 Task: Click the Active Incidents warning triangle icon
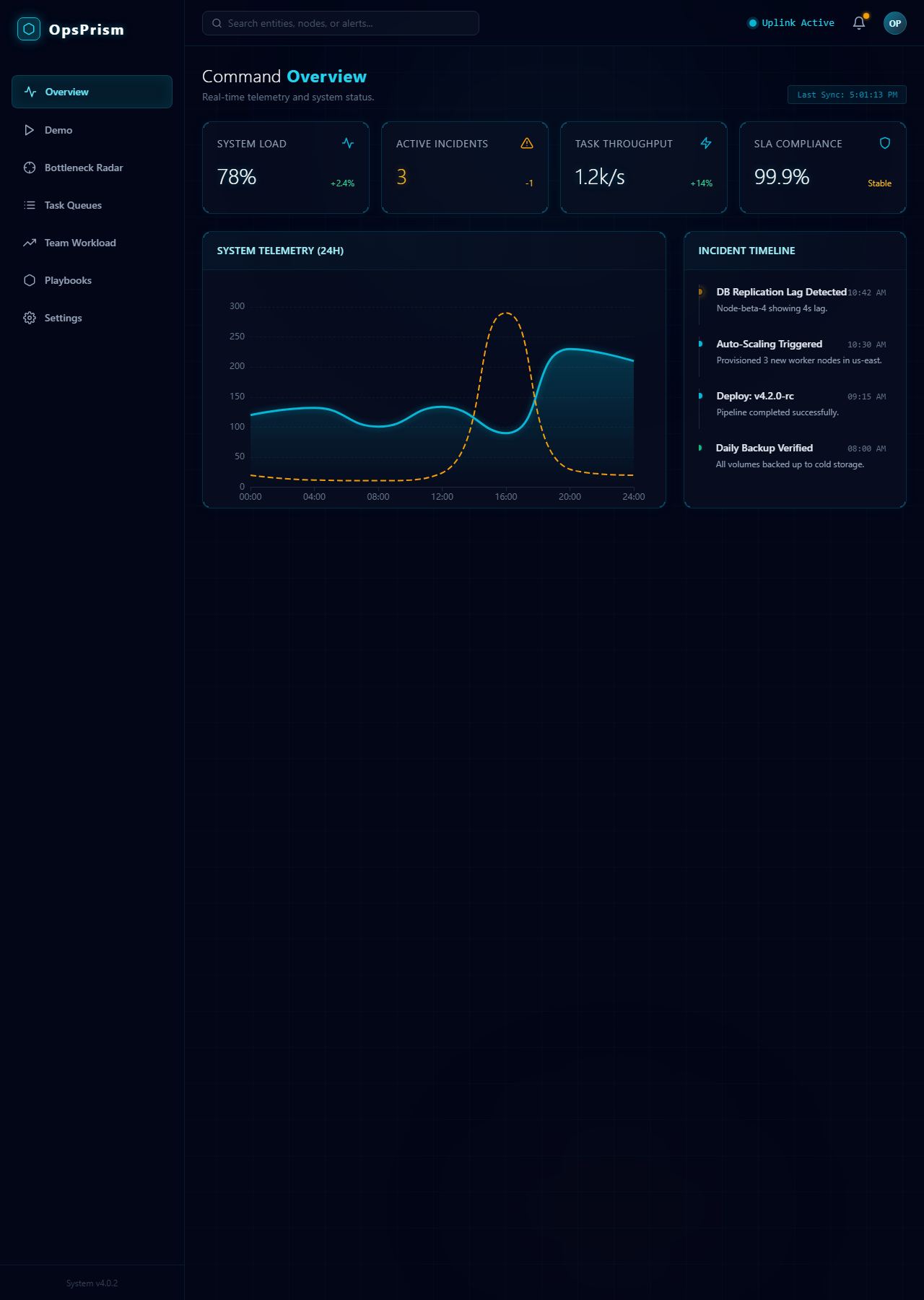tap(527, 143)
